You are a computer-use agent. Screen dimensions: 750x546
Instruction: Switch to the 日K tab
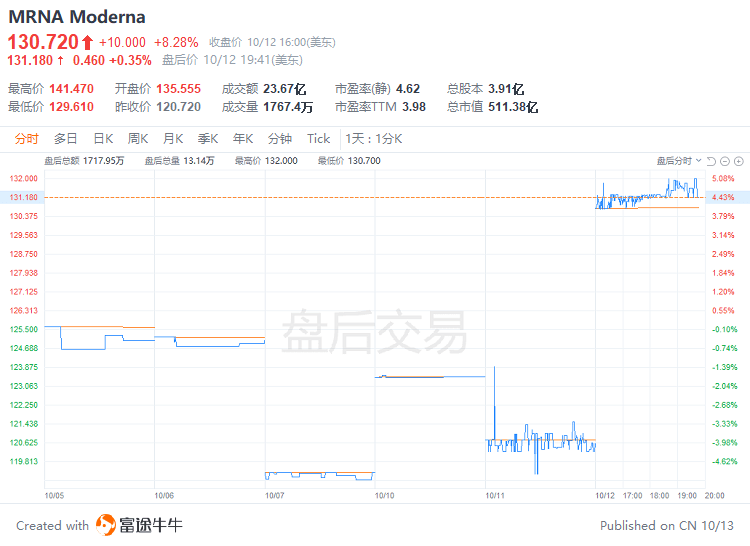point(103,139)
